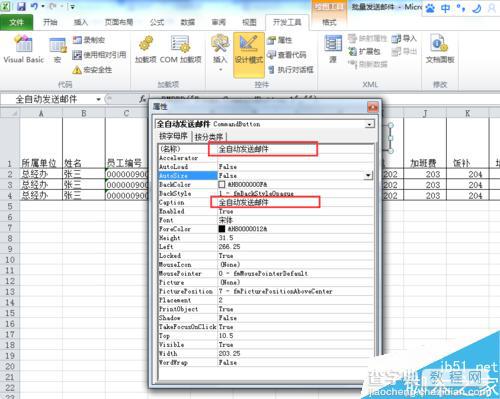Select the 按字母序 alphabetic tab
Screen dimensions: 500x399
[173, 136]
